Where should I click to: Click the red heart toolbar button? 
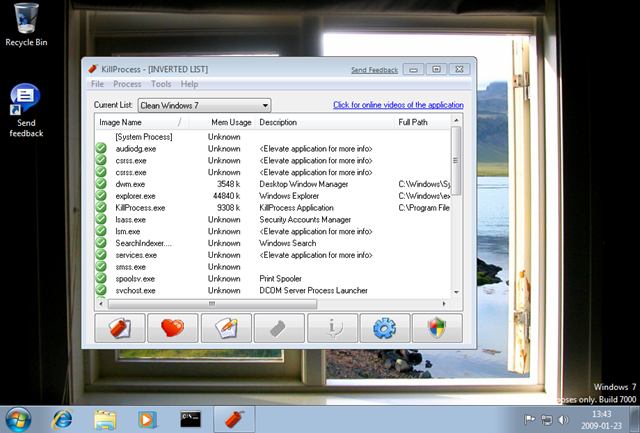(173, 328)
